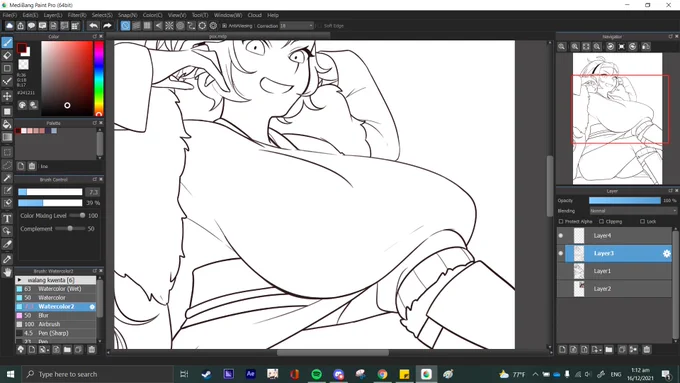Toggle Soft Edge checkbox
680x383 pixels.
pyautogui.click(x=320, y=26)
